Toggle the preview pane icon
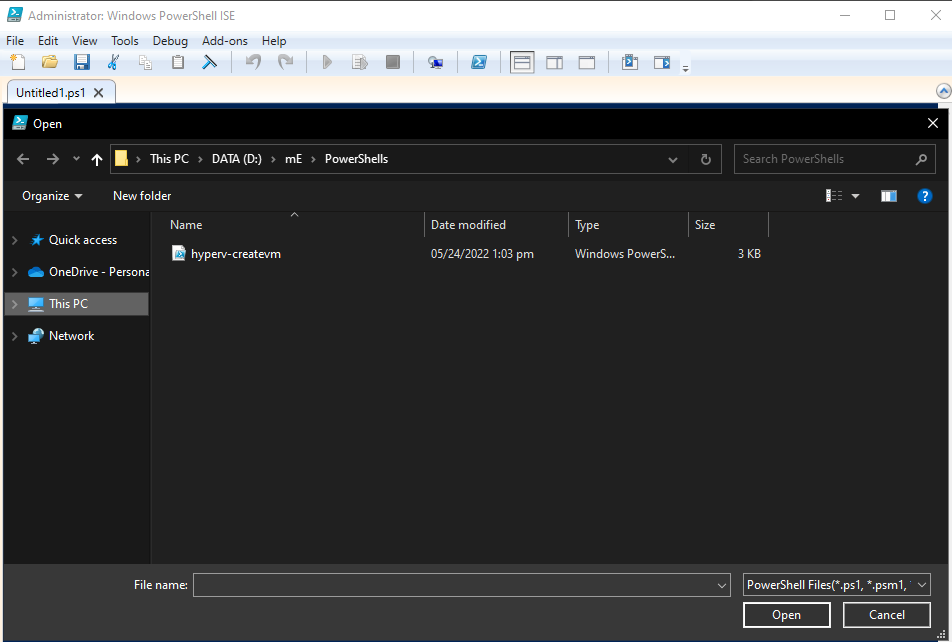The width and height of the screenshot is (952, 642). [x=889, y=196]
